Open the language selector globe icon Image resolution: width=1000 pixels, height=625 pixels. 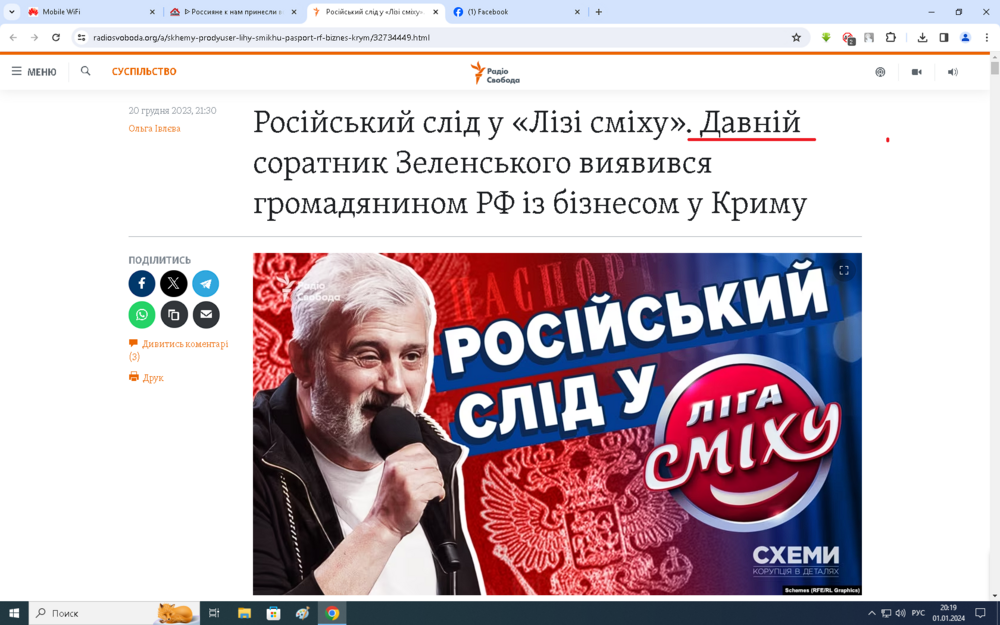pyautogui.click(x=880, y=71)
